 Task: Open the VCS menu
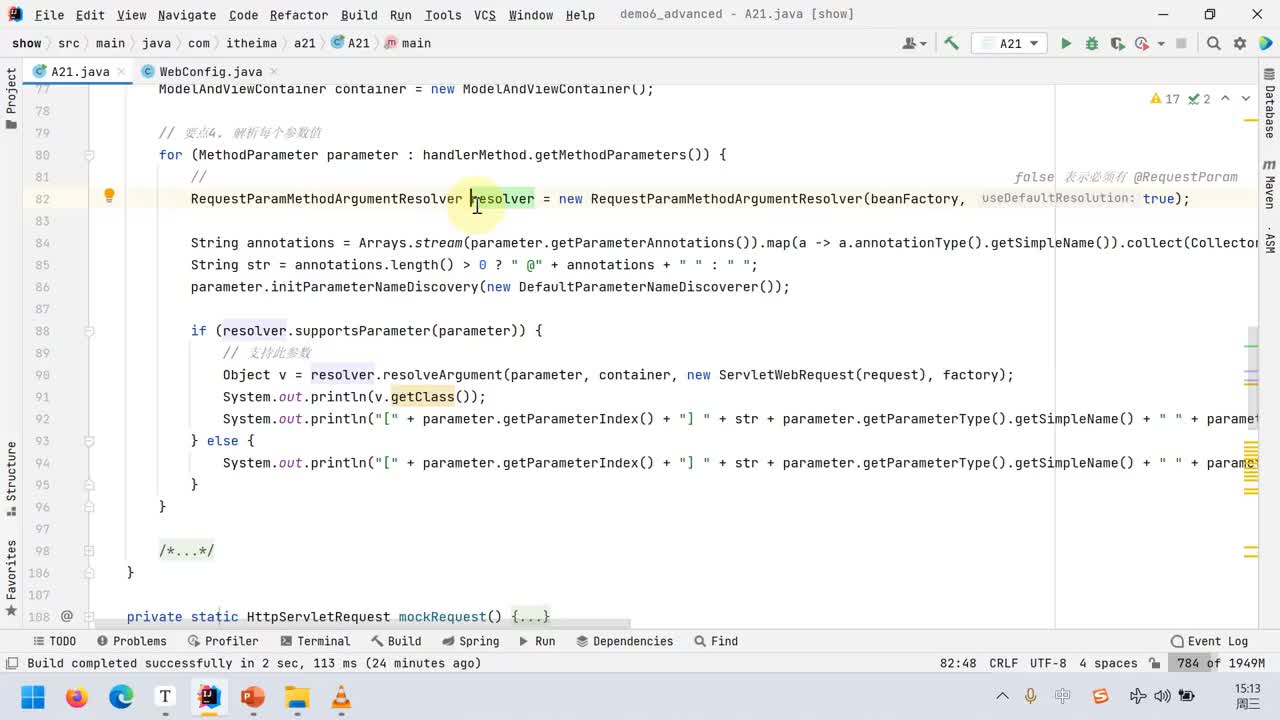485,15
